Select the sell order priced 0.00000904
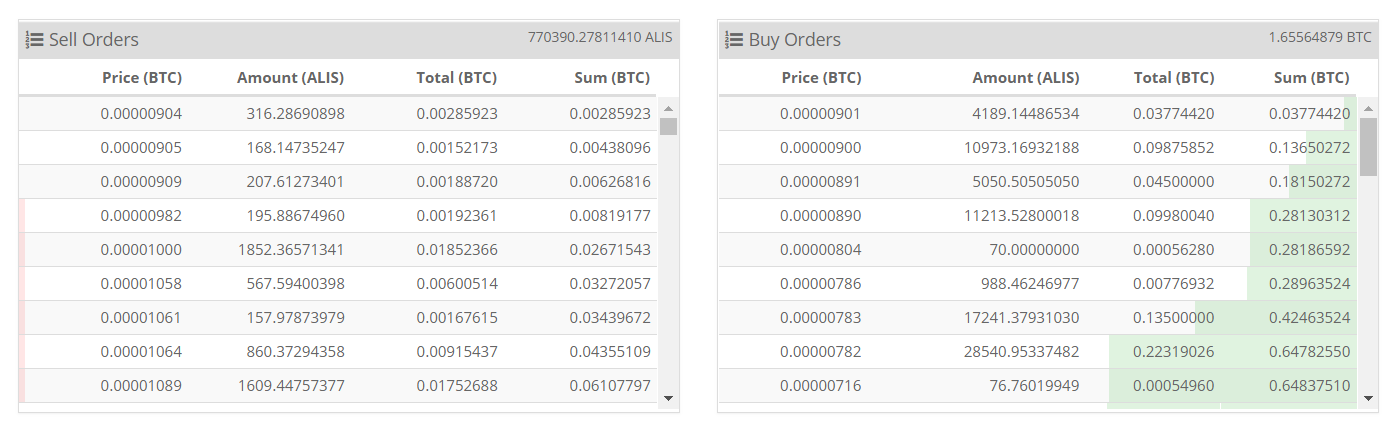The width and height of the screenshot is (1391, 430). click(141, 114)
